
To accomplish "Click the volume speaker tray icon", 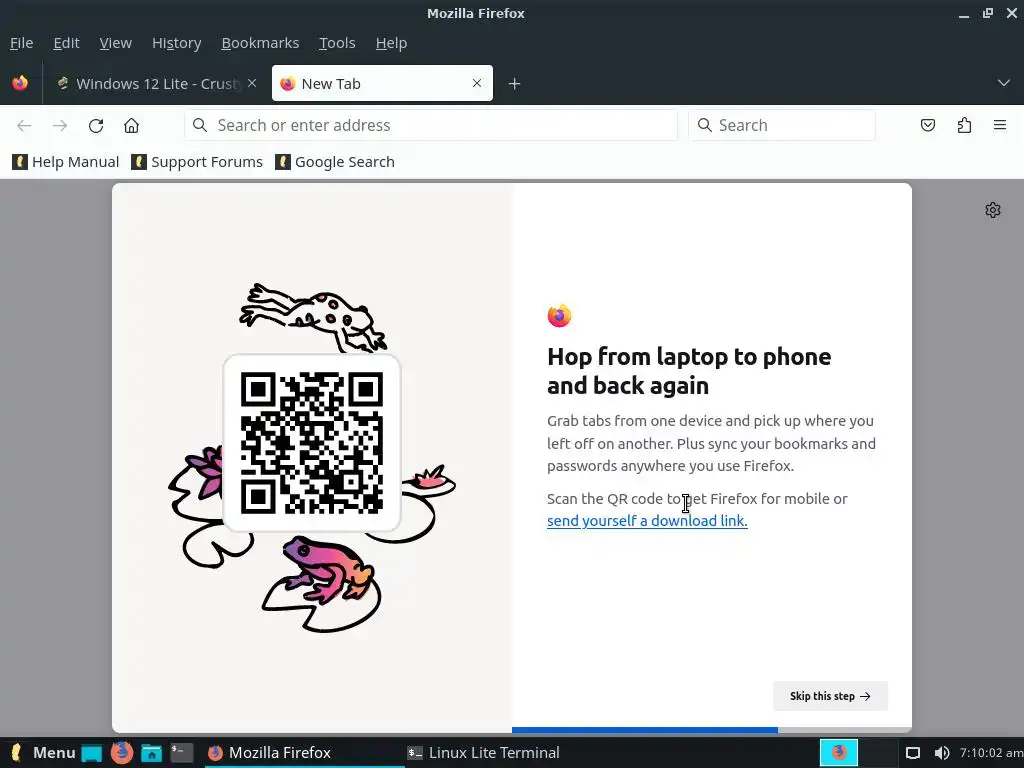I will [x=941, y=753].
